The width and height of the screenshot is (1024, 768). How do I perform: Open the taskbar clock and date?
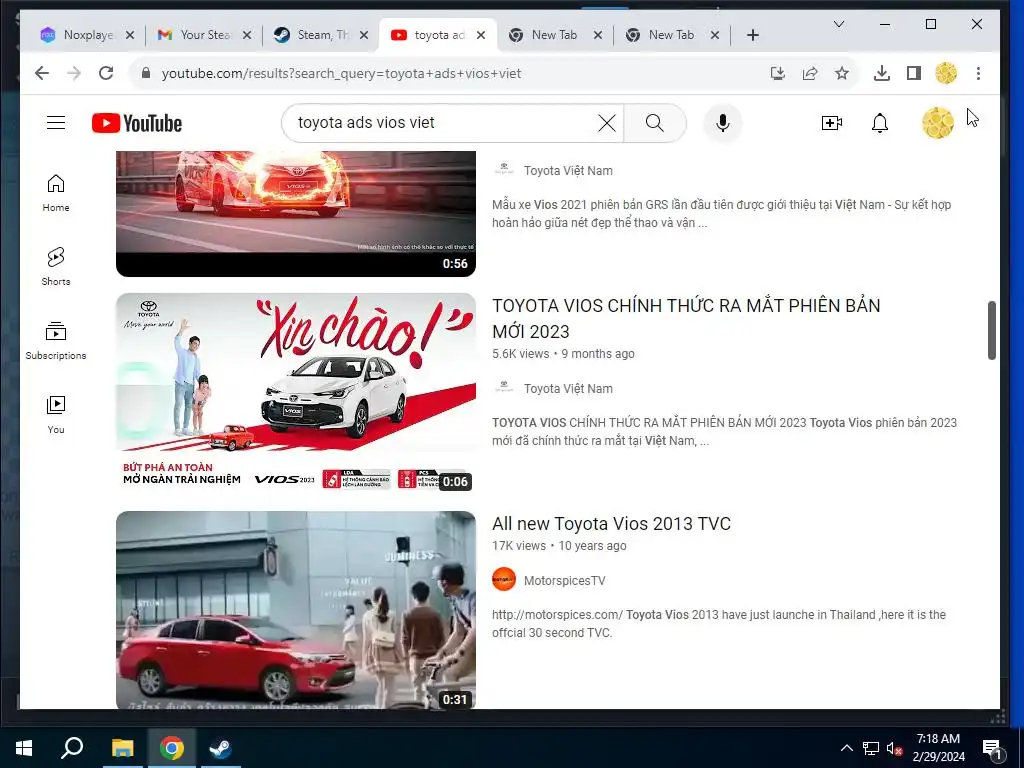click(938, 748)
